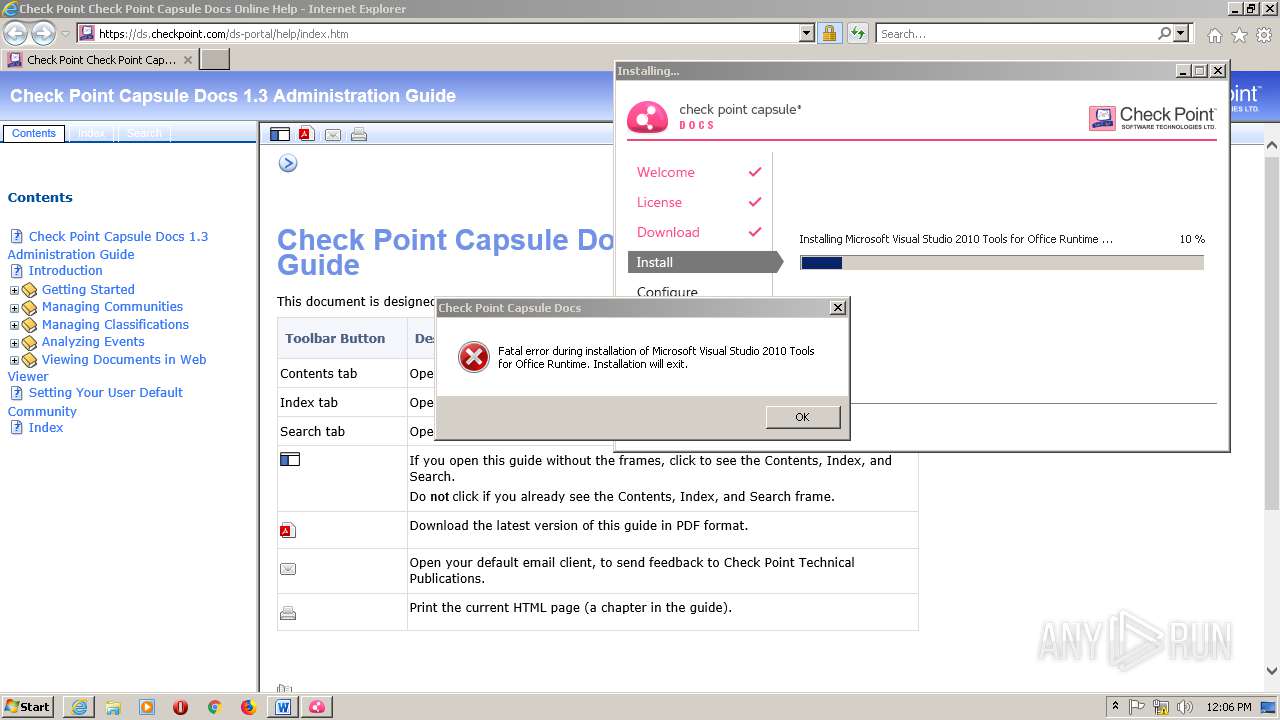Select the Download step in installer
Screen dimensions: 1280x720
coord(668,232)
